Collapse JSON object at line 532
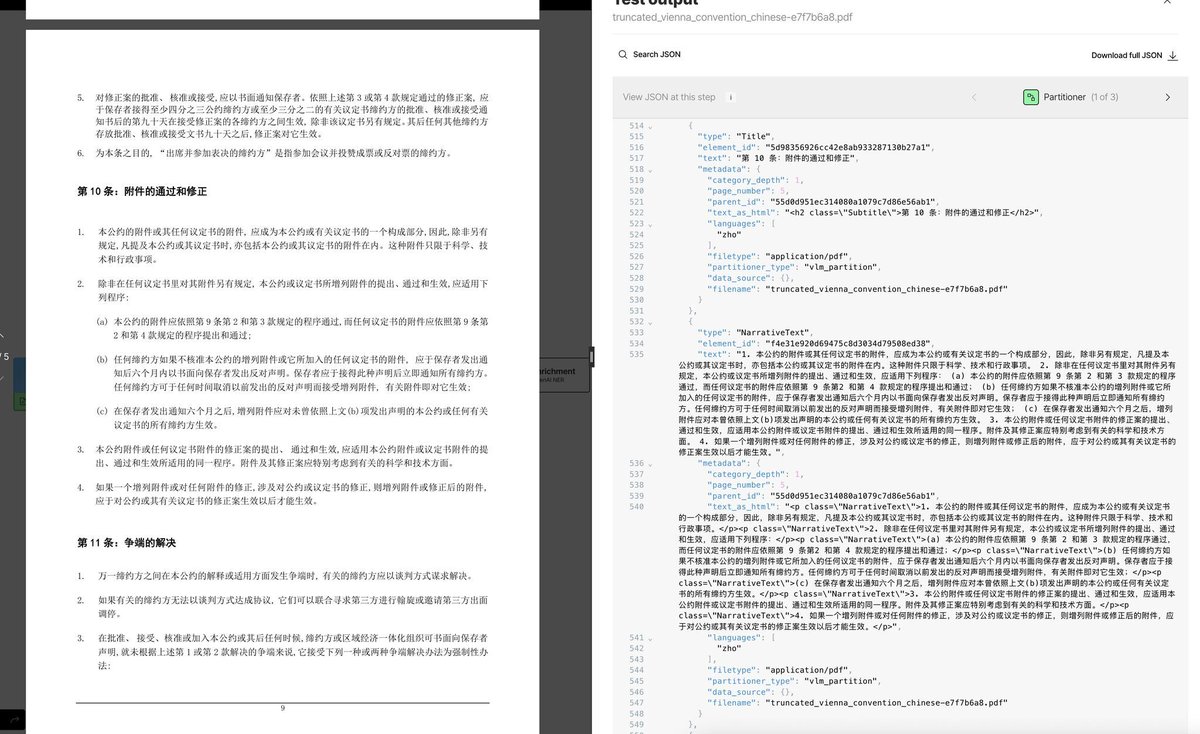 649,321
